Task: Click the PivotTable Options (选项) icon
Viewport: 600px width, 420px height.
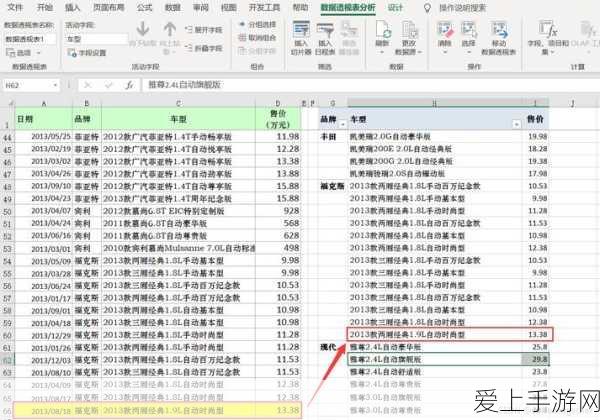Action: pos(11,53)
